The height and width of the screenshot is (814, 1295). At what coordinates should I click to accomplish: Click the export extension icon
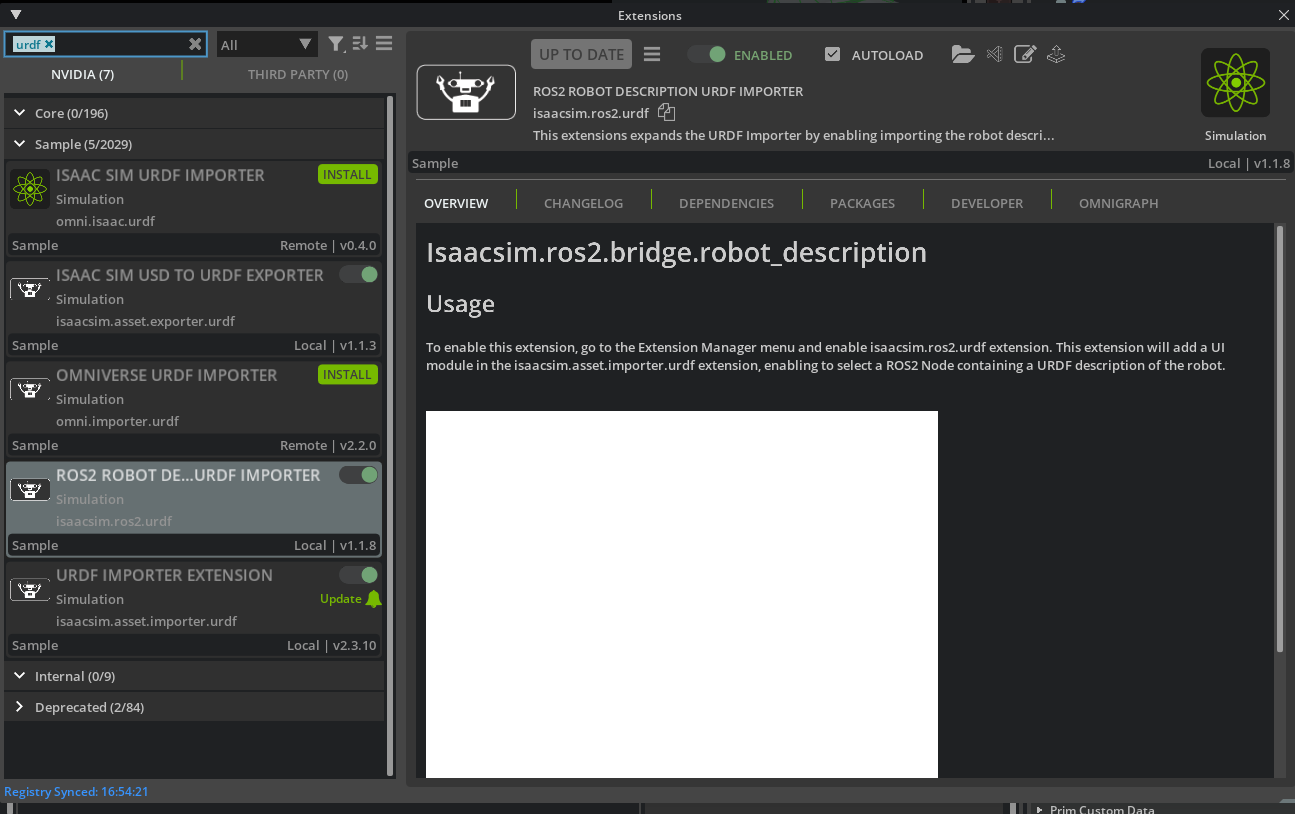pos(1056,54)
